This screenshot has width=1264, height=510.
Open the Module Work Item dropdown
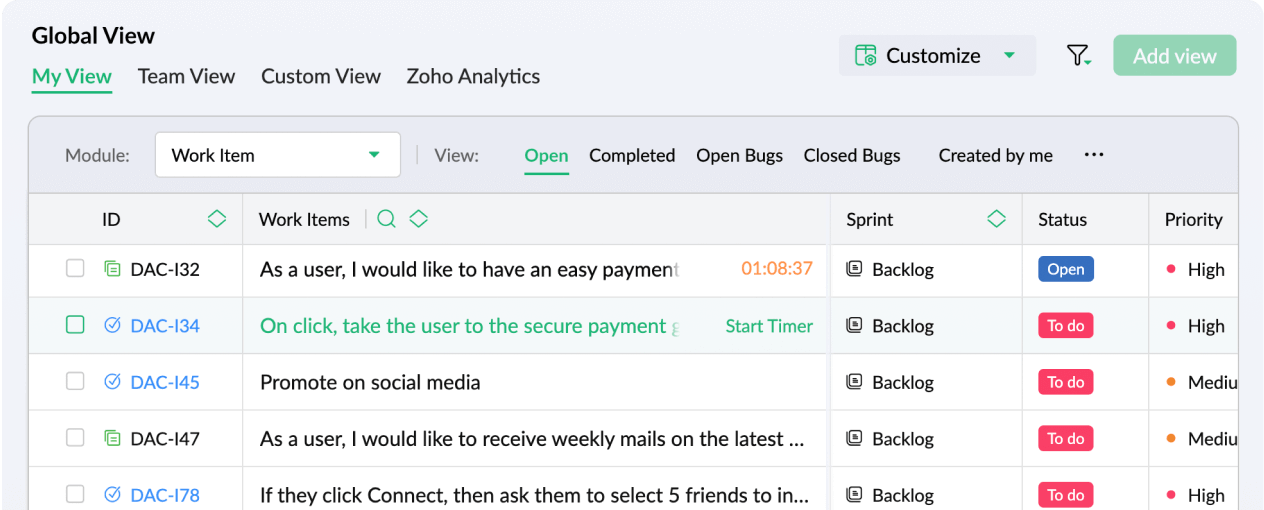point(277,155)
